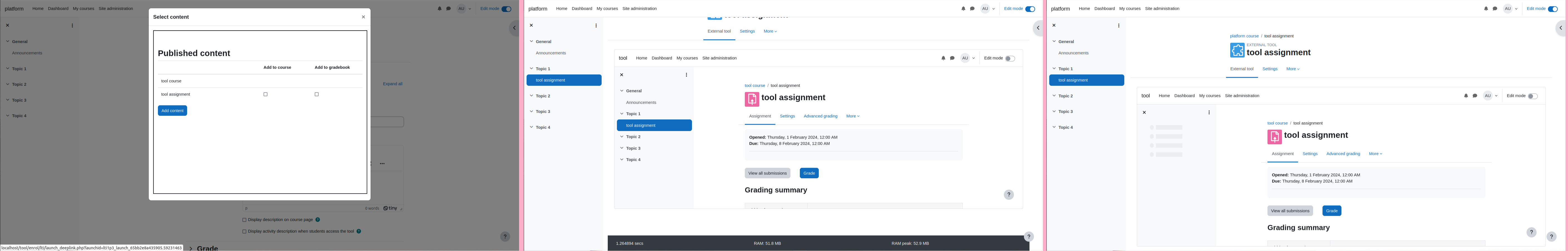
Task: Open outer course index kebab menu in middle window
Action: point(596,26)
